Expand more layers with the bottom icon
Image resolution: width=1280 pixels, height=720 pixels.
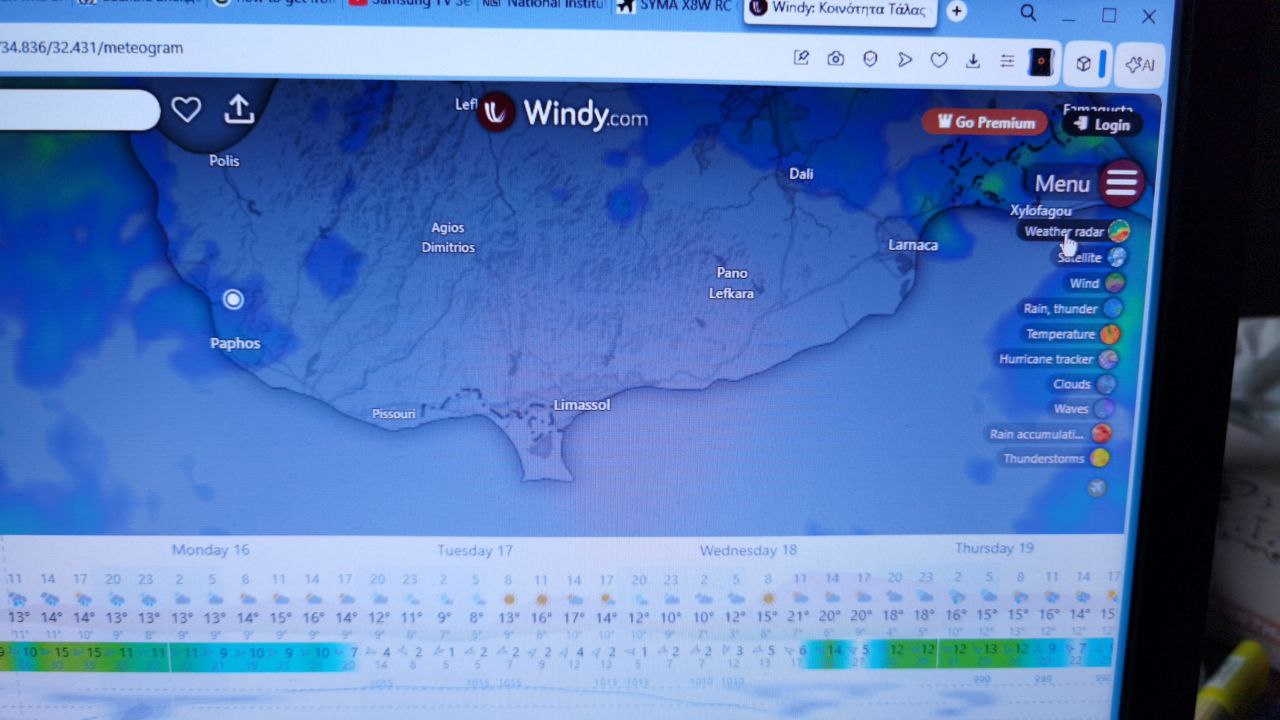pos(1097,488)
